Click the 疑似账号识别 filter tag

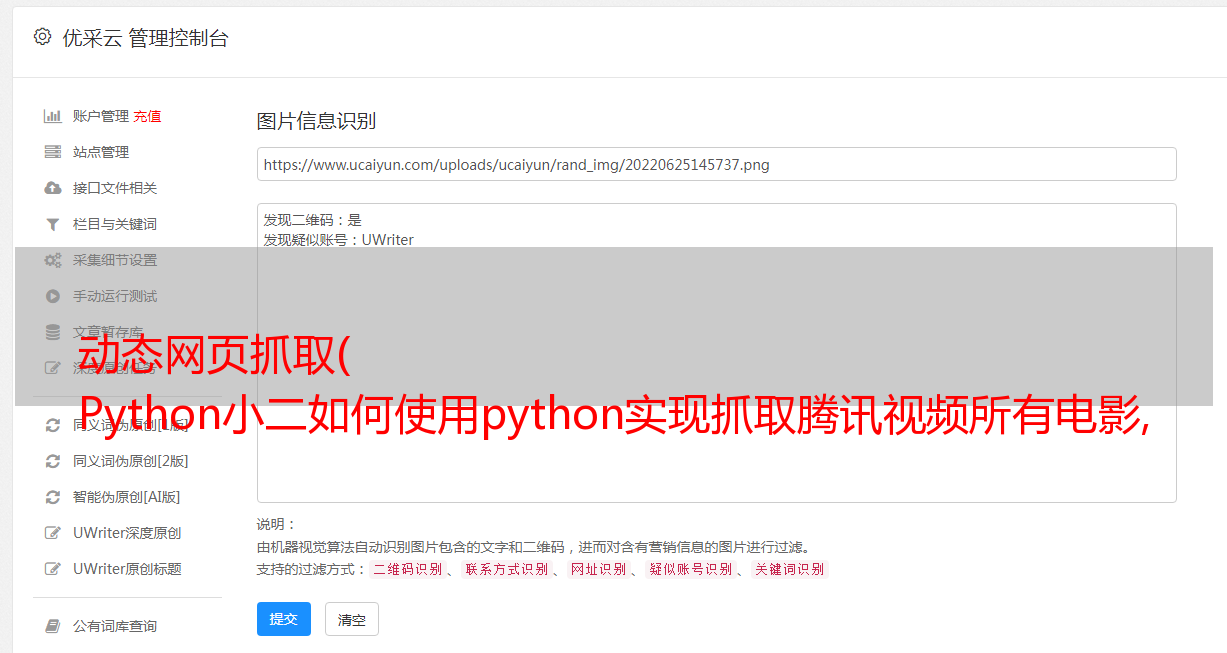pyautogui.click(x=690, y=569)
